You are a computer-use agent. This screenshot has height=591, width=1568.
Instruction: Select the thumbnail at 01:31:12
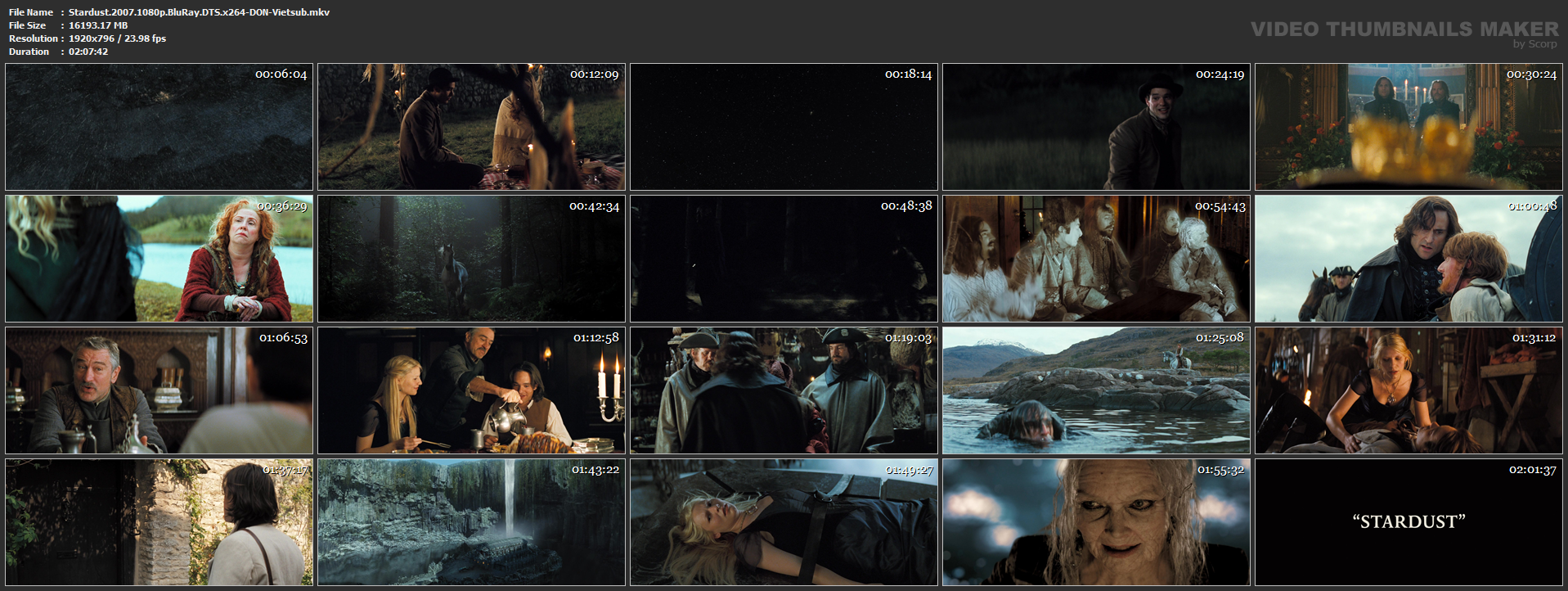tap(1409, 390)
